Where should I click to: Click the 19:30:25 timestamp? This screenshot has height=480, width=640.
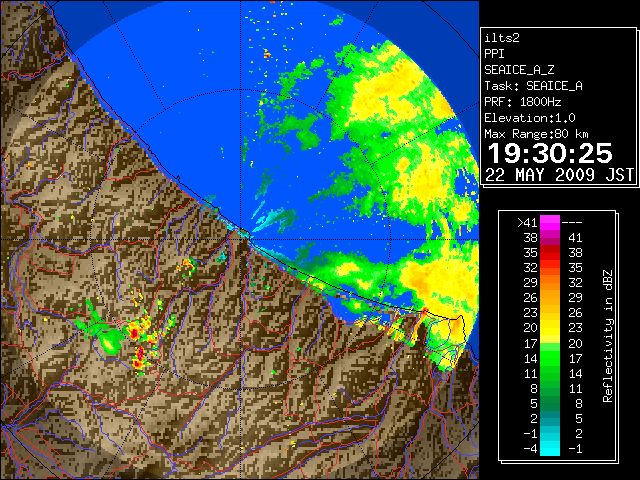[x=550, y=153]
